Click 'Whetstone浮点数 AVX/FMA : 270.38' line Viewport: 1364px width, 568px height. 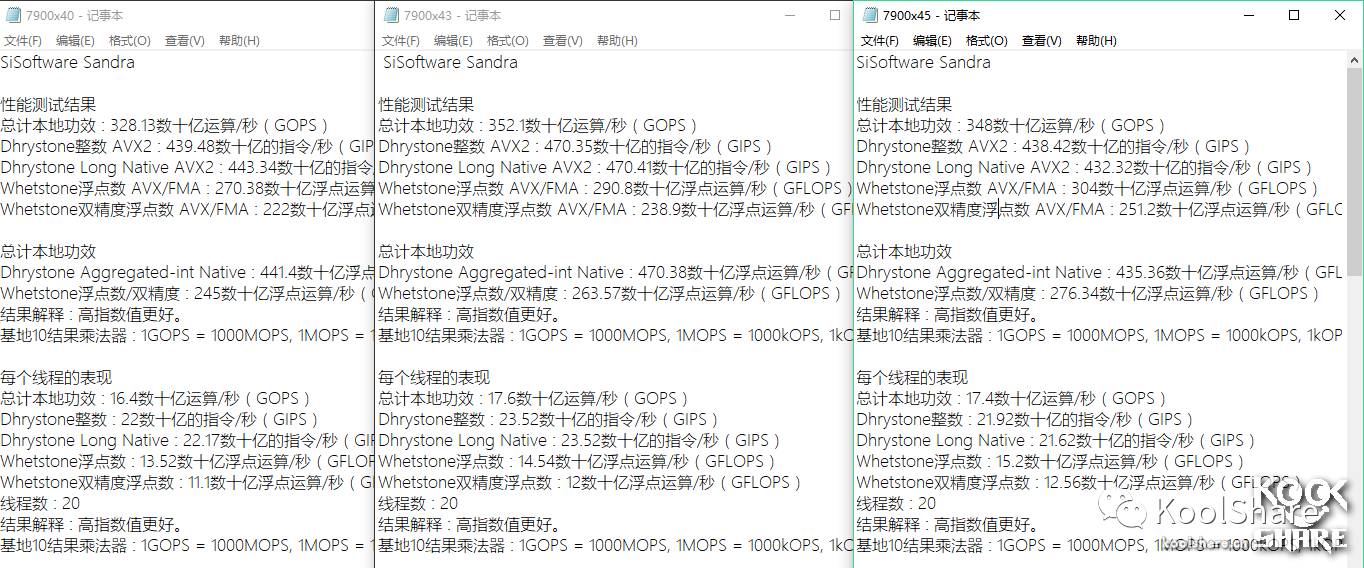click(x=187, y=188)
